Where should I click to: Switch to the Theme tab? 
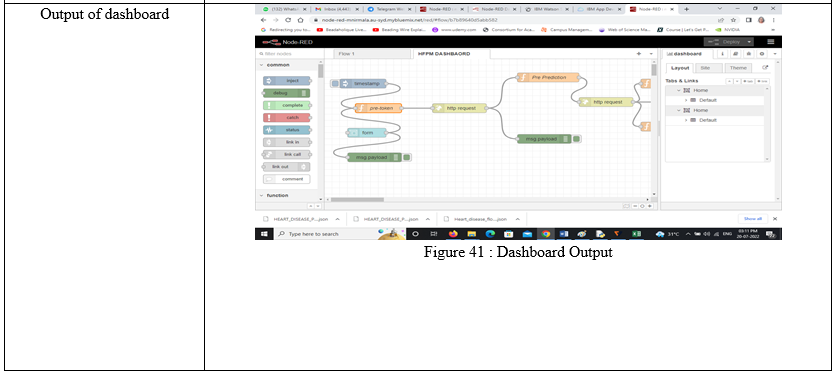pos(738,68)
